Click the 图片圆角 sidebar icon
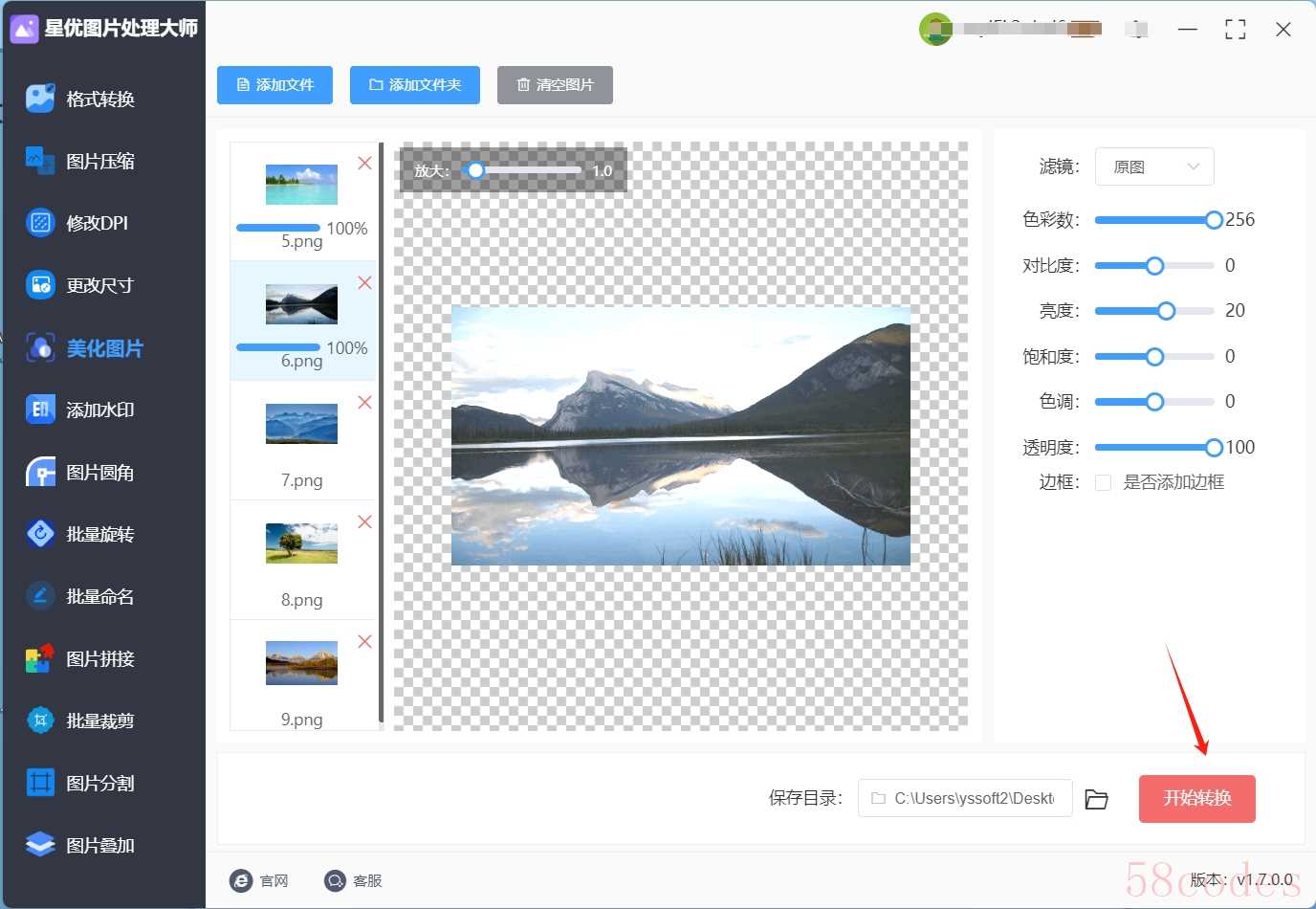Image resolution: width=1316 pixels, height=909 pixels. (40, 473)
